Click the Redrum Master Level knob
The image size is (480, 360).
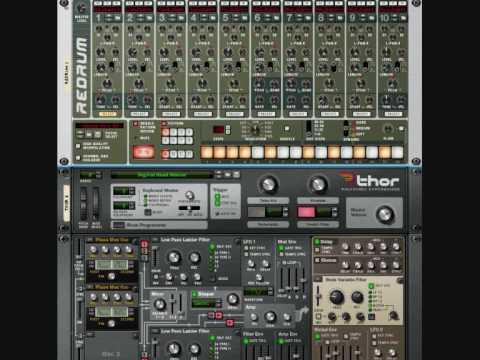pos(81,9)
